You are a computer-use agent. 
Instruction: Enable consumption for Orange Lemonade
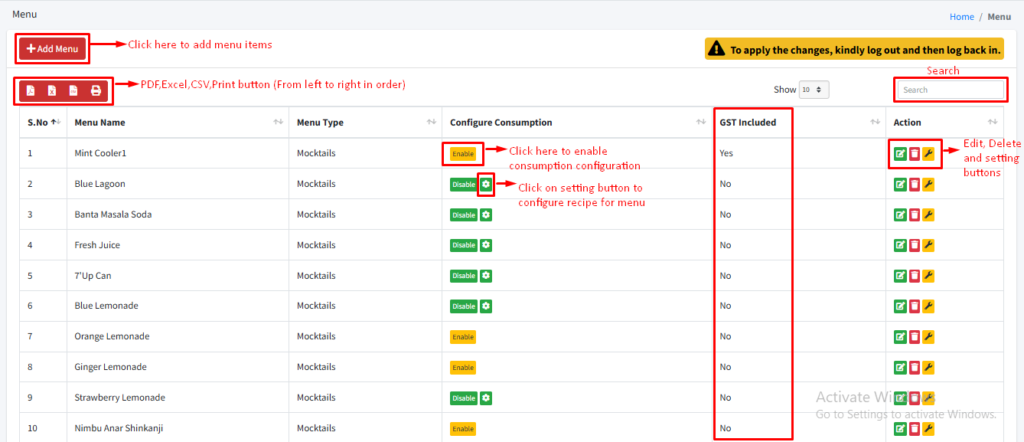click(x=463, y=337)
